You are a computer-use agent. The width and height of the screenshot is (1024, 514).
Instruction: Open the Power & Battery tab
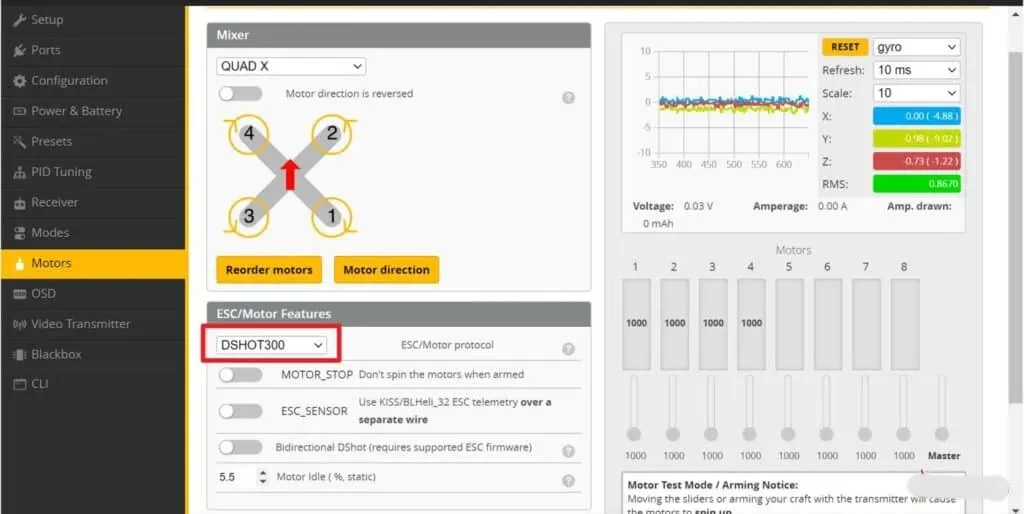click(x=93, y=111)
